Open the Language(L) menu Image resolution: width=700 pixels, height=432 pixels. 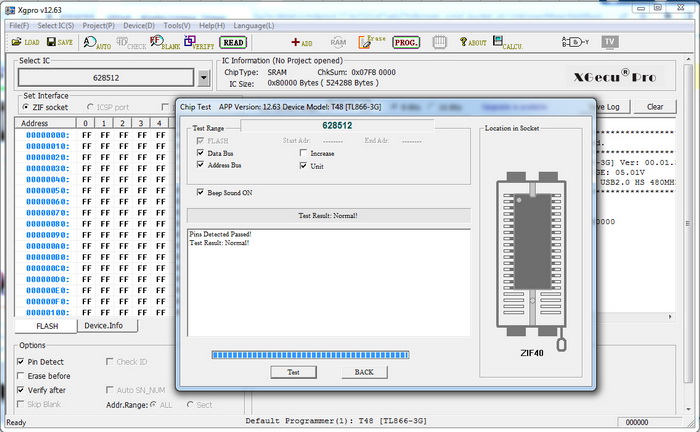(254, 25)
